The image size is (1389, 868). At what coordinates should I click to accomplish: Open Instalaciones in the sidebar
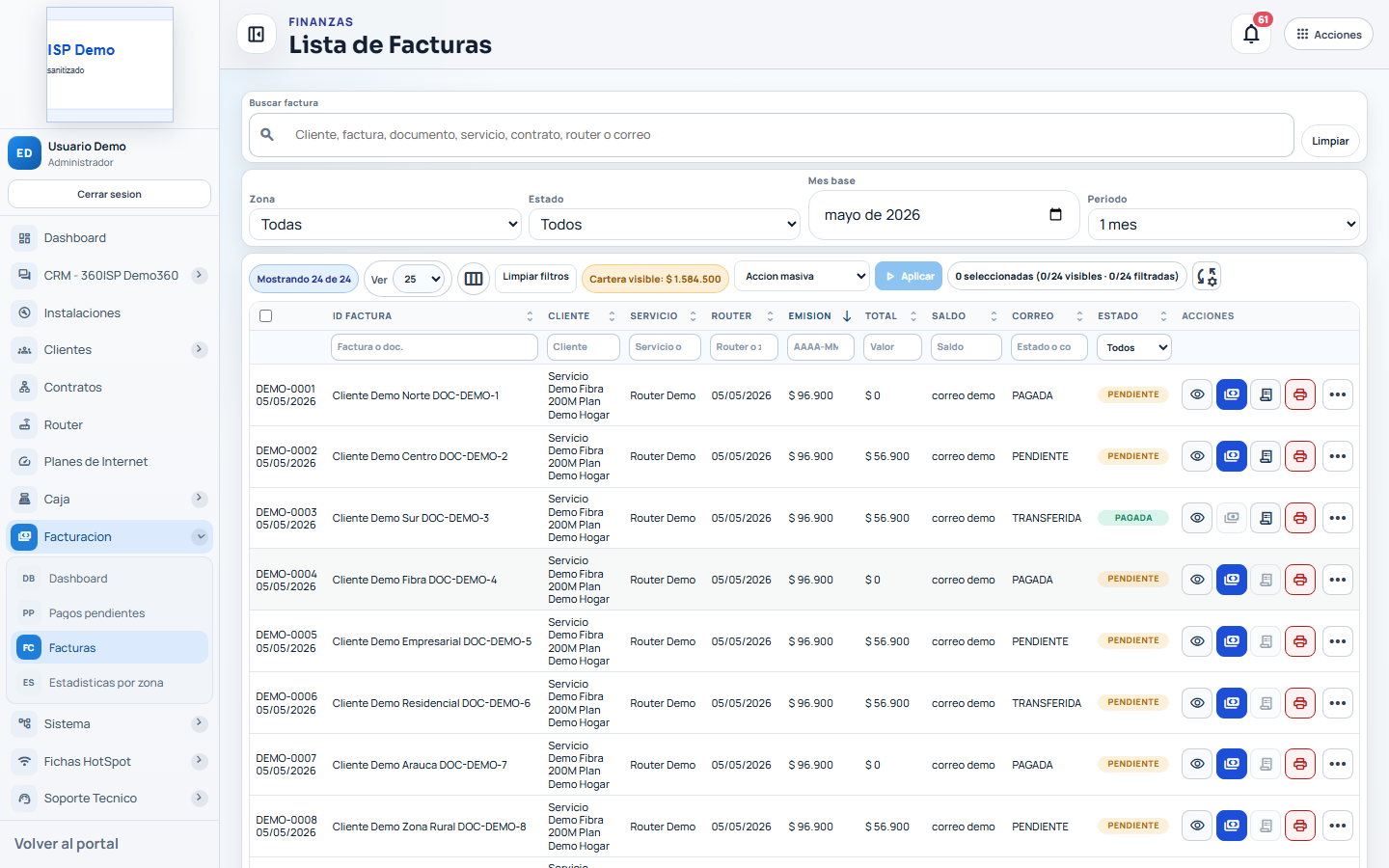109,312
